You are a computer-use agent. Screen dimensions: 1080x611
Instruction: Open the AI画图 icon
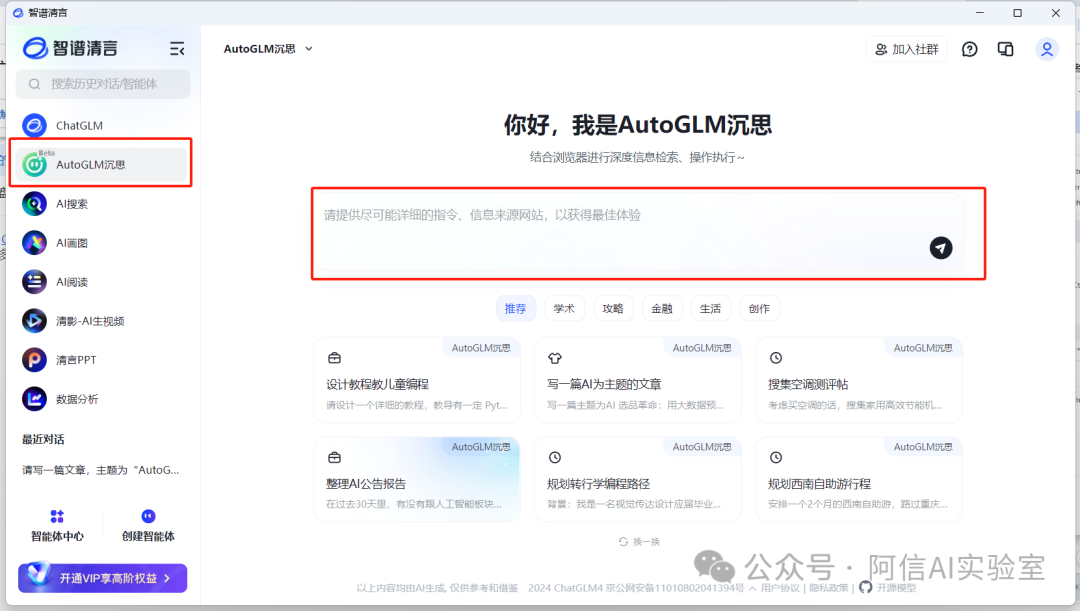click(x=34, y=242)
